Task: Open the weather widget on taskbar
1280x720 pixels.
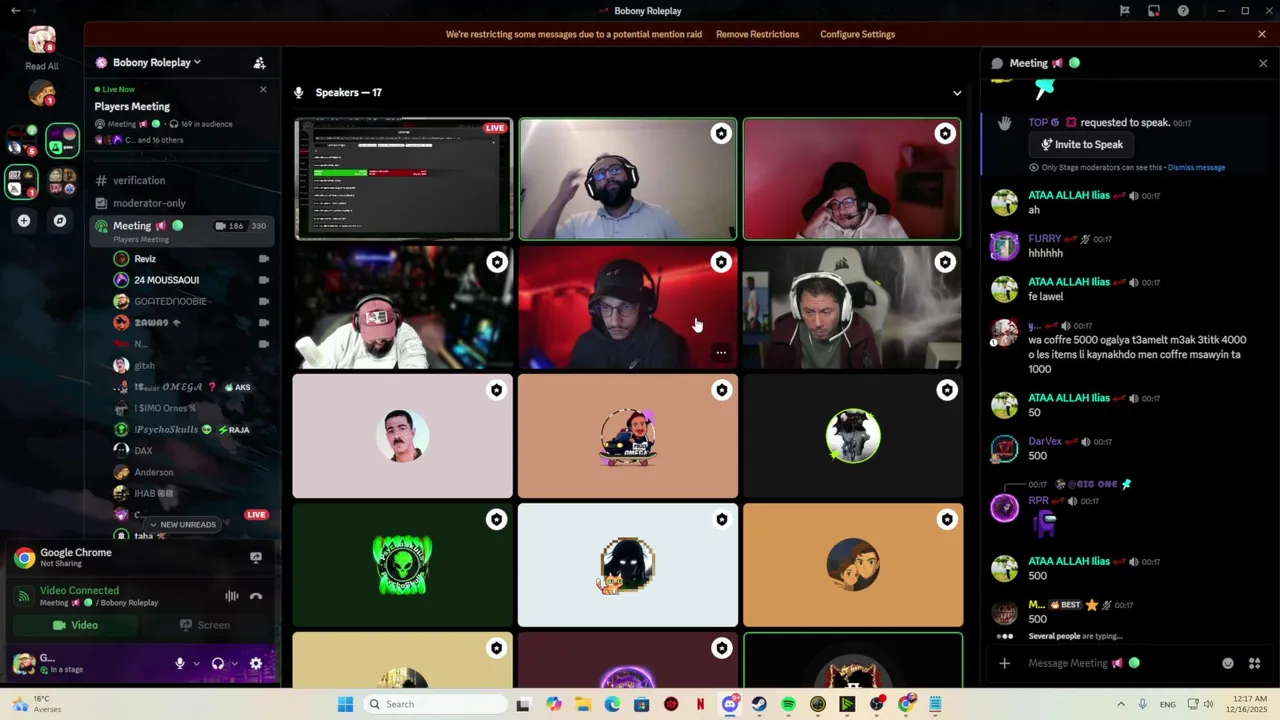Action: [x=37, y=704]
